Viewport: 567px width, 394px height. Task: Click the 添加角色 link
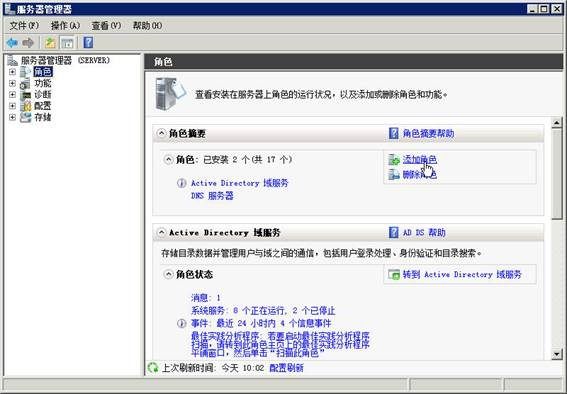[420, 159]
